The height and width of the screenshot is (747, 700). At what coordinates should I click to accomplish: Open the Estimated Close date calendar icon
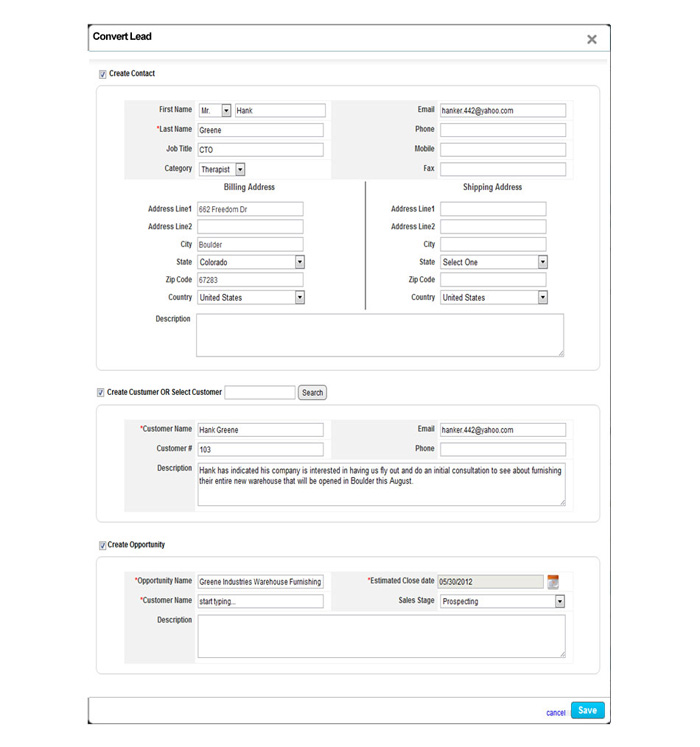[553, 581]
